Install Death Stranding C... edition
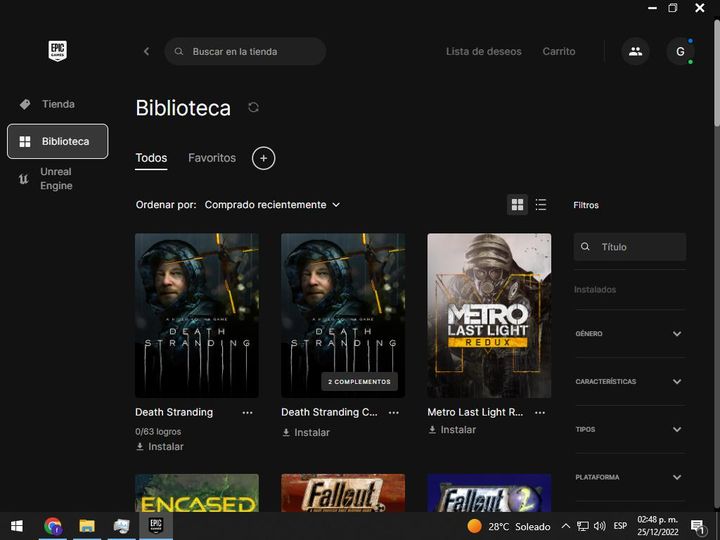720x540 pixels. [x=306, y=433]
